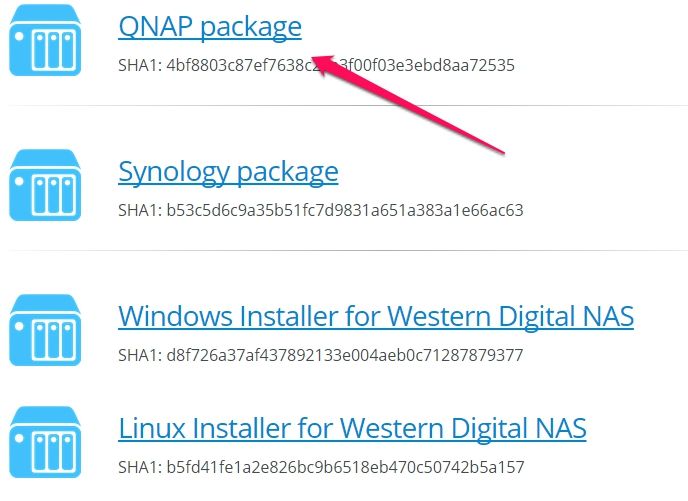Select the Windows Installer hash starting d8f726a3
Image resolution: width=688 pixels, height=501 pixels.
click(344, 355)
